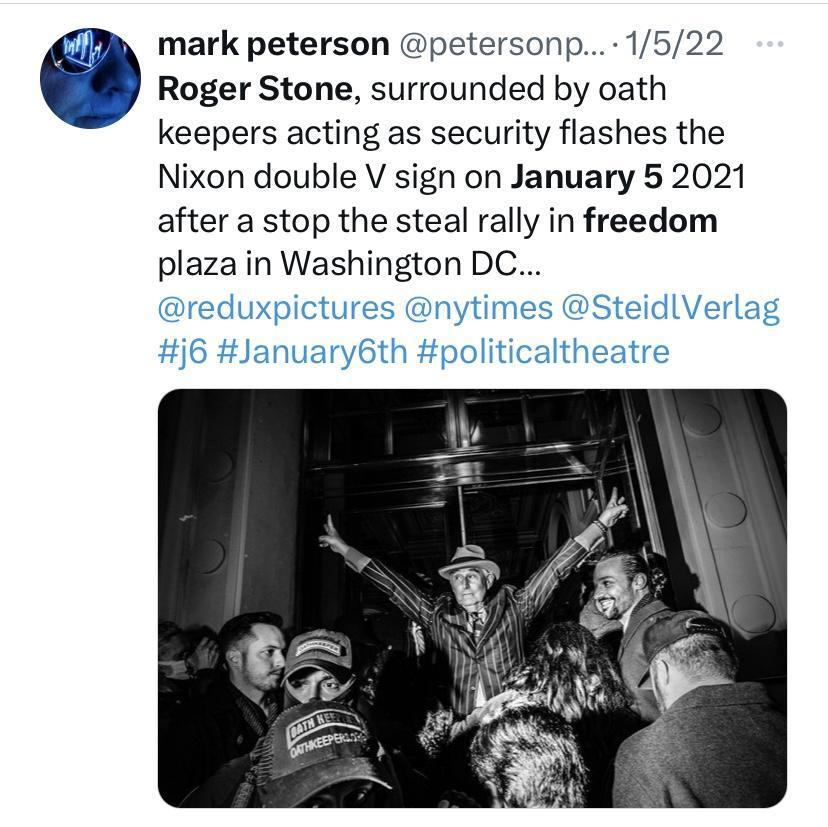Expand truncated text after Washington DC
Viewport: 828px width, 827px height.
[x=530, y=265]
